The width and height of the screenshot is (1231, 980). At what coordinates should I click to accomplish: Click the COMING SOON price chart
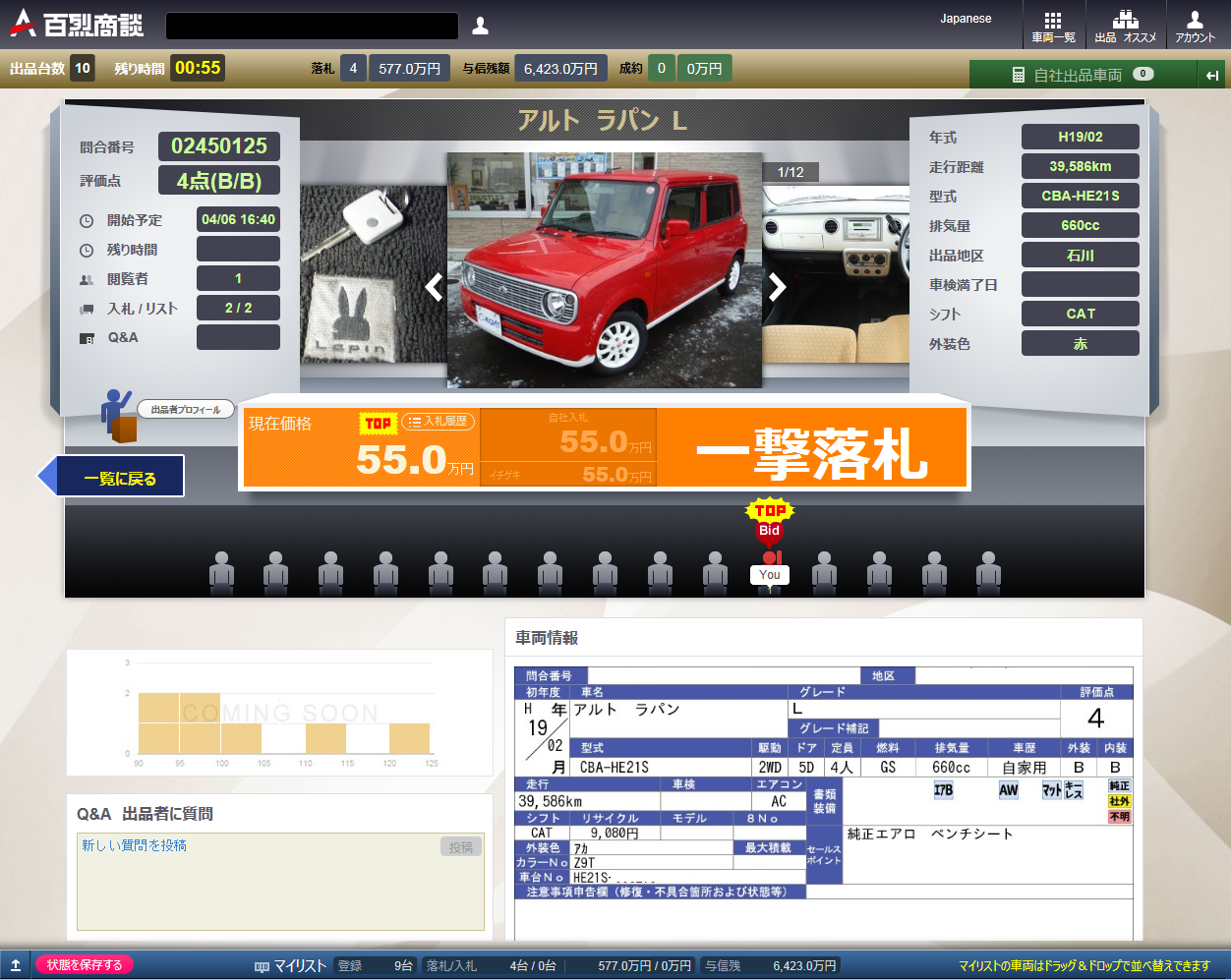click(280, 713)
